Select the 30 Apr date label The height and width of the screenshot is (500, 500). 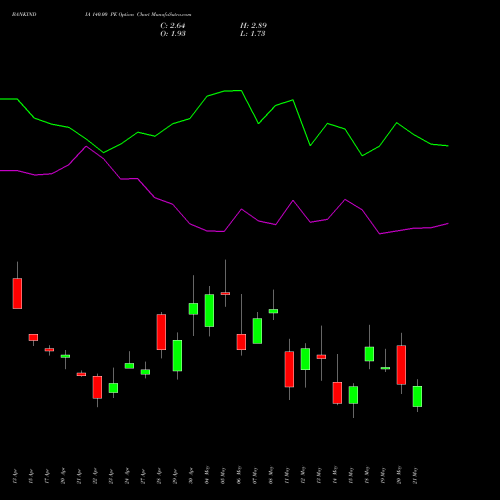coord(191,476)
